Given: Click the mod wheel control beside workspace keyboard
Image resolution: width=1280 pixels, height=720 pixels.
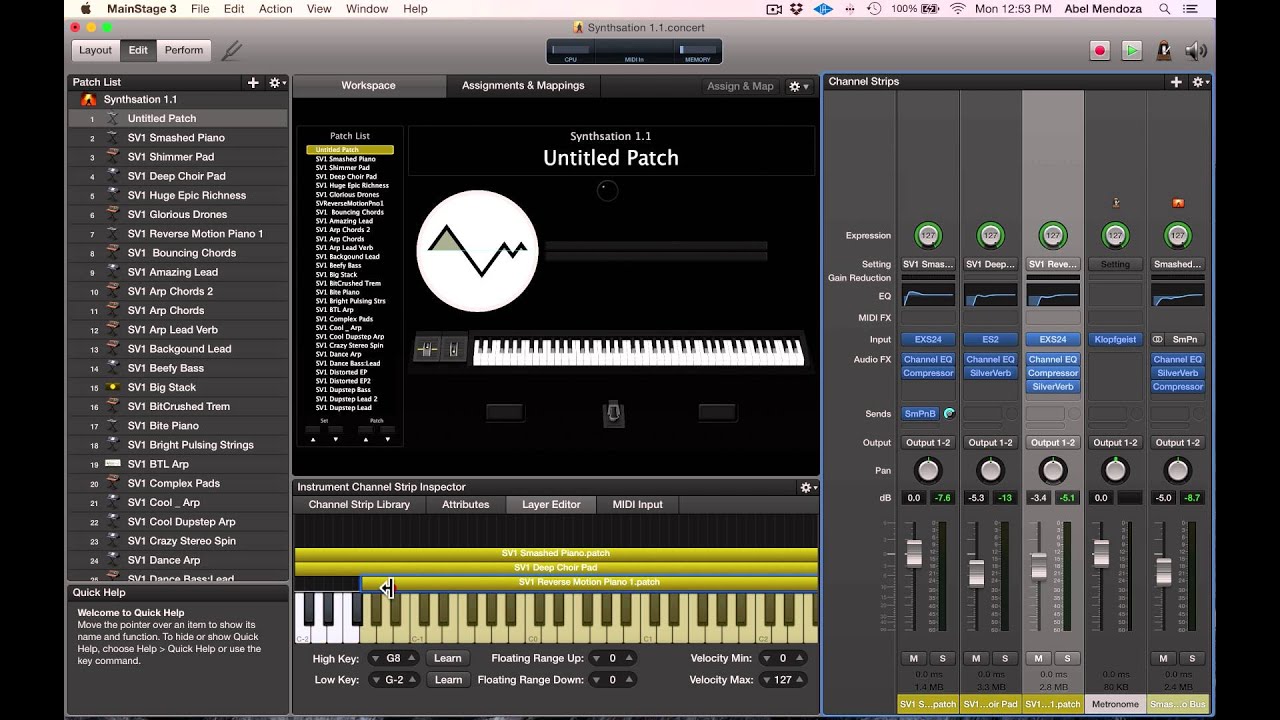Looking at the screenshot, I should click(x=454, y=350).
